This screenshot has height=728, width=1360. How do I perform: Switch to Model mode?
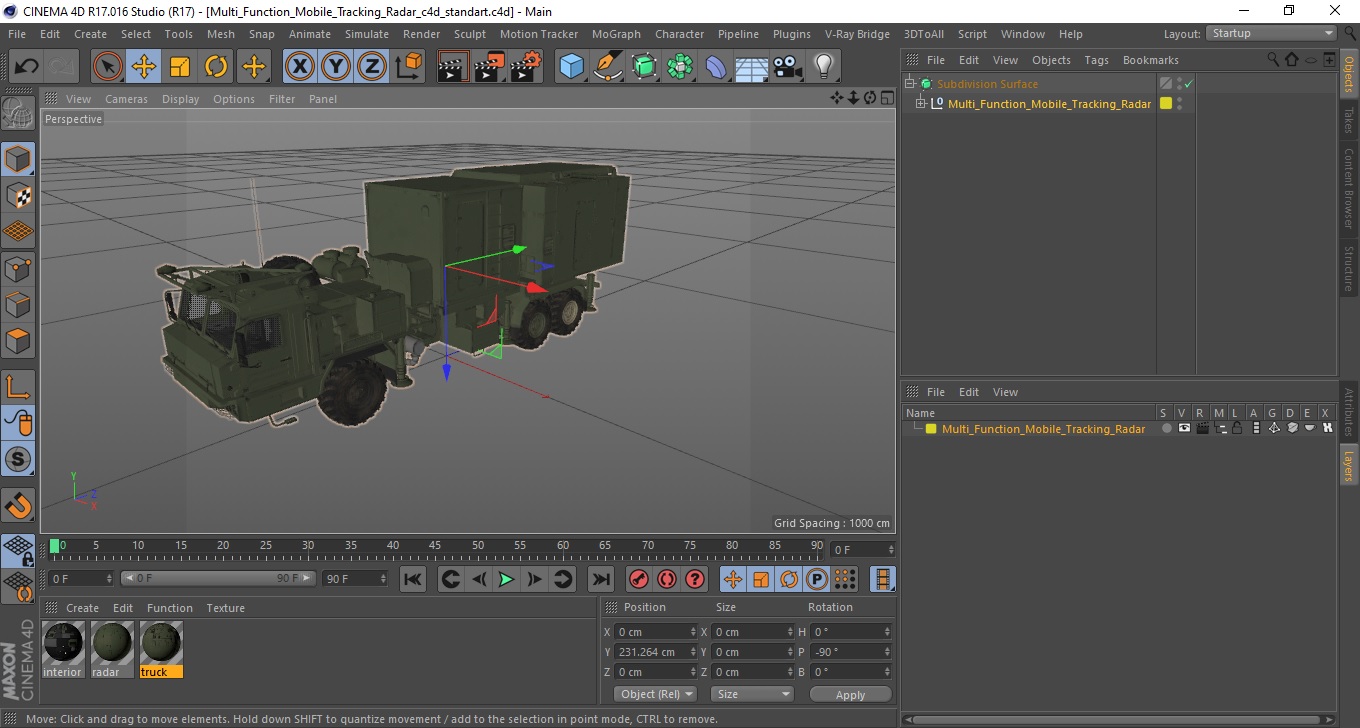(18, 158)
